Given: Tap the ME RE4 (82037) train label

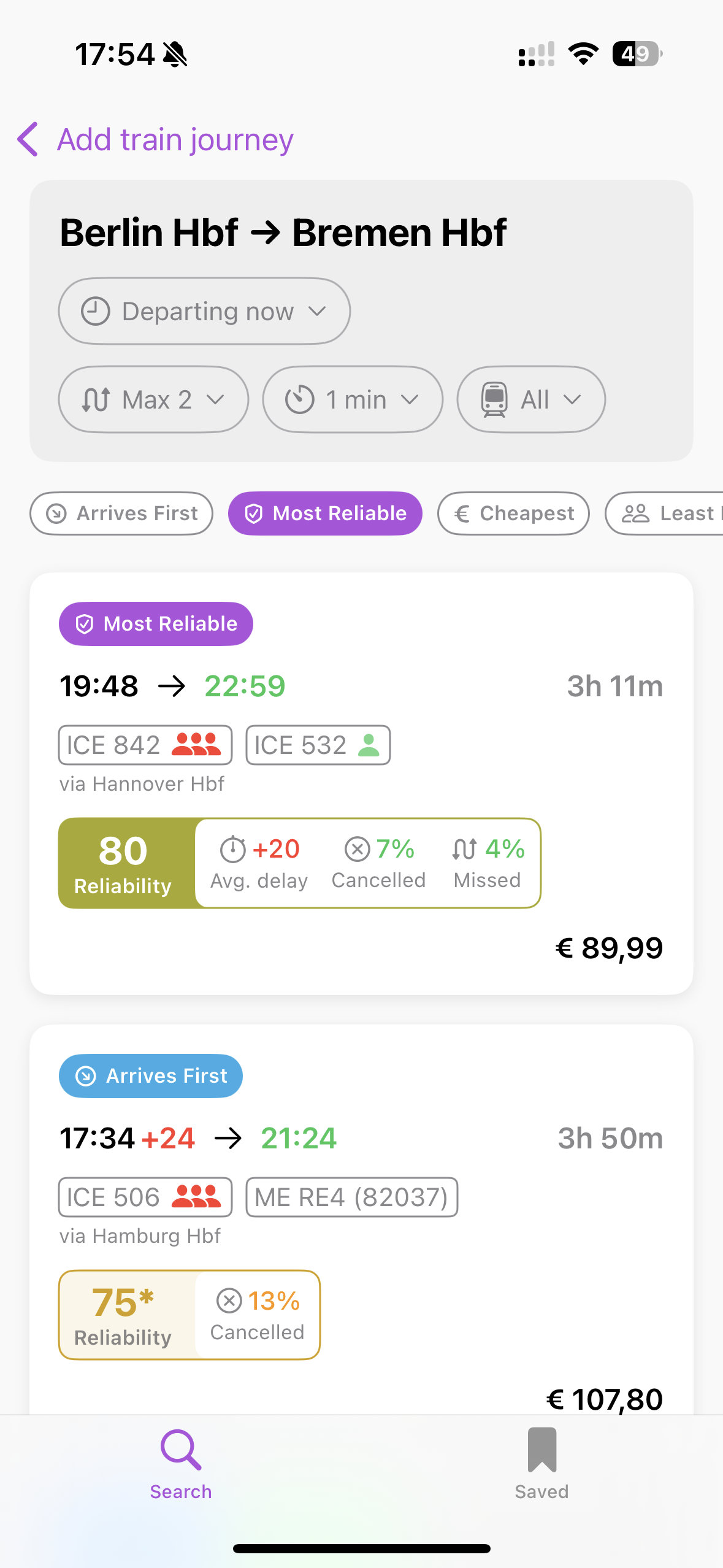Looking at the screenshot, I should [351, 1196].
